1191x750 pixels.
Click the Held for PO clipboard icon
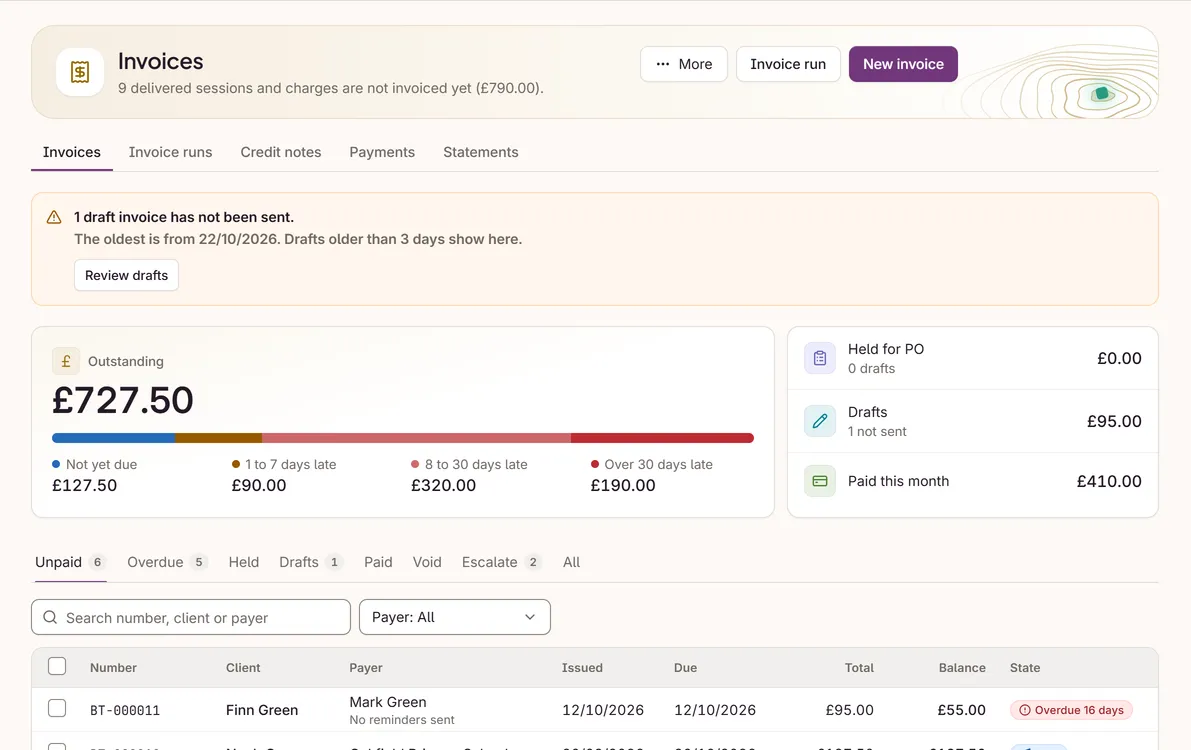(820, 358)
